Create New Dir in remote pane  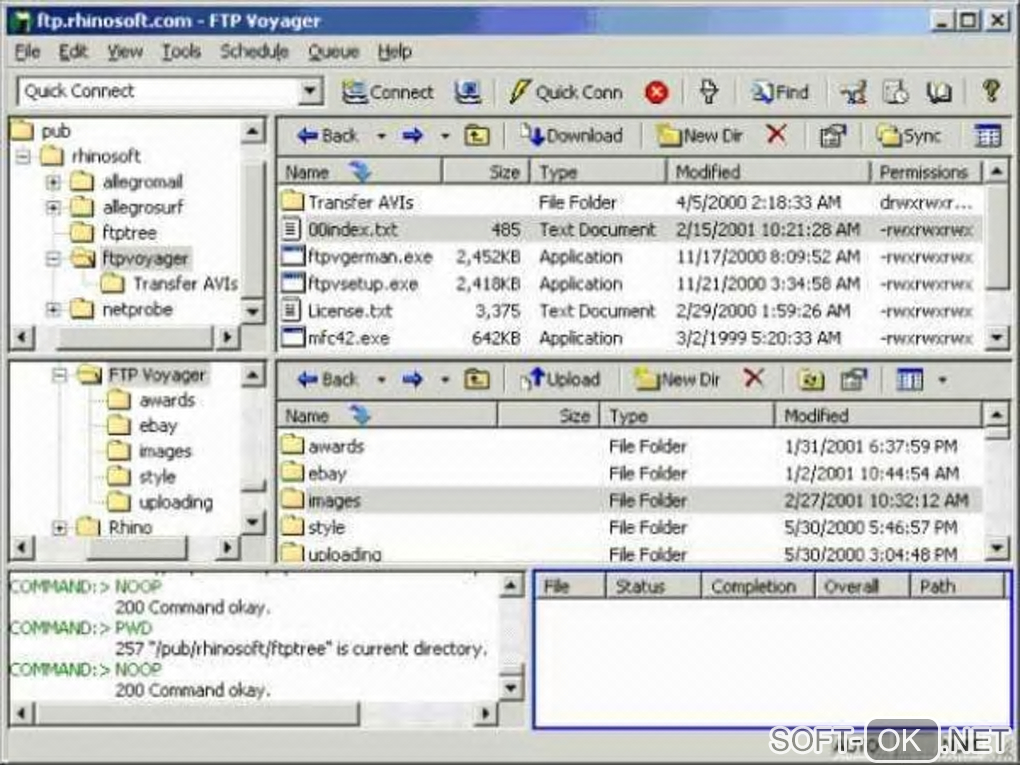pyautogui.click(x=699, y=136)
